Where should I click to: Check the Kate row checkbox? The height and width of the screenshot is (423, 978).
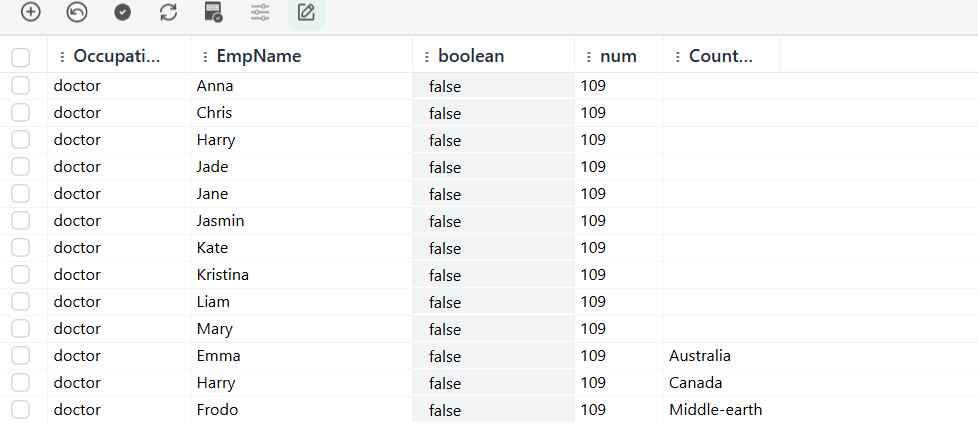point(21,248)
